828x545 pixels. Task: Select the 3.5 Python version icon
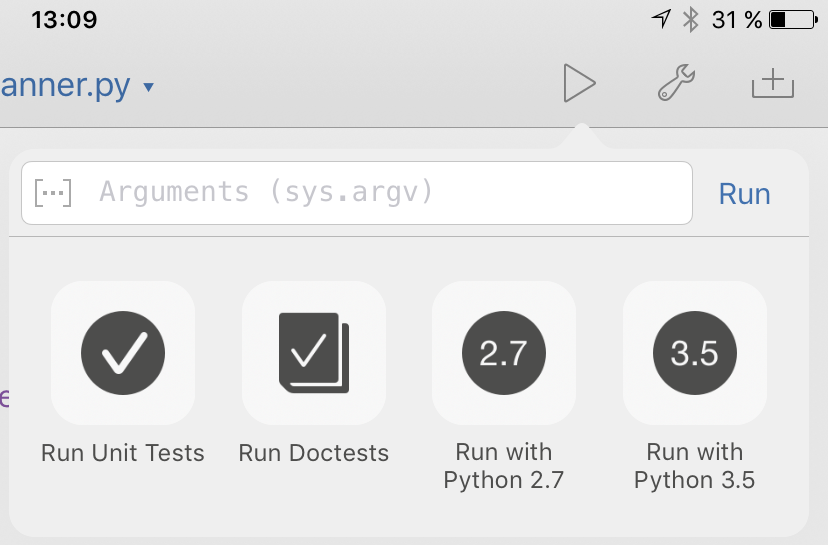[x=695, y=353]
